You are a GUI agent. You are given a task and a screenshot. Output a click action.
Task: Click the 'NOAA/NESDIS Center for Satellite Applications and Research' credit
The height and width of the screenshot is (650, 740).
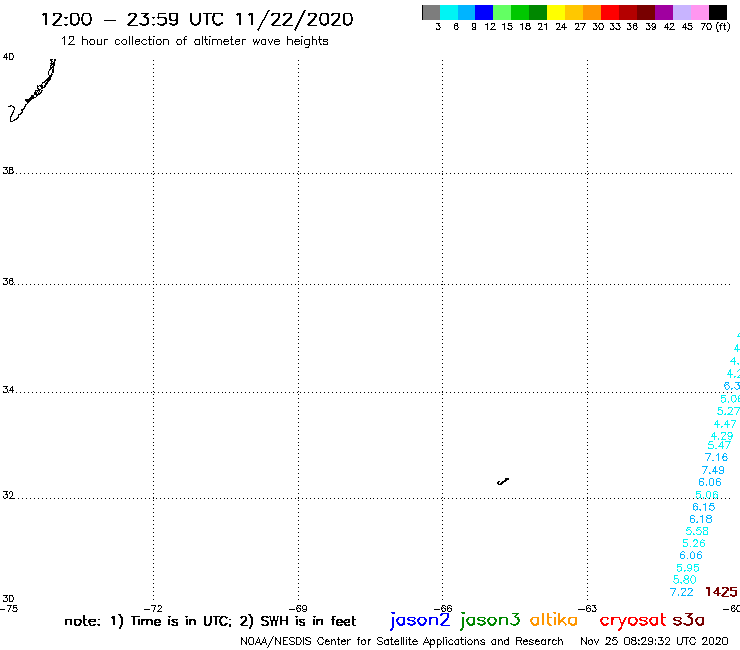coord(402,641)
